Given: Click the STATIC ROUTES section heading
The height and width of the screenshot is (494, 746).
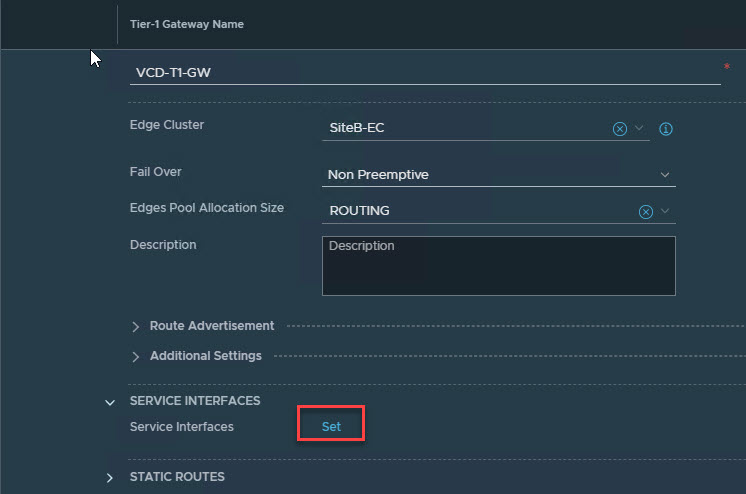Looking at the screenshot, I should pyautogui.click(x=177, y=477).
